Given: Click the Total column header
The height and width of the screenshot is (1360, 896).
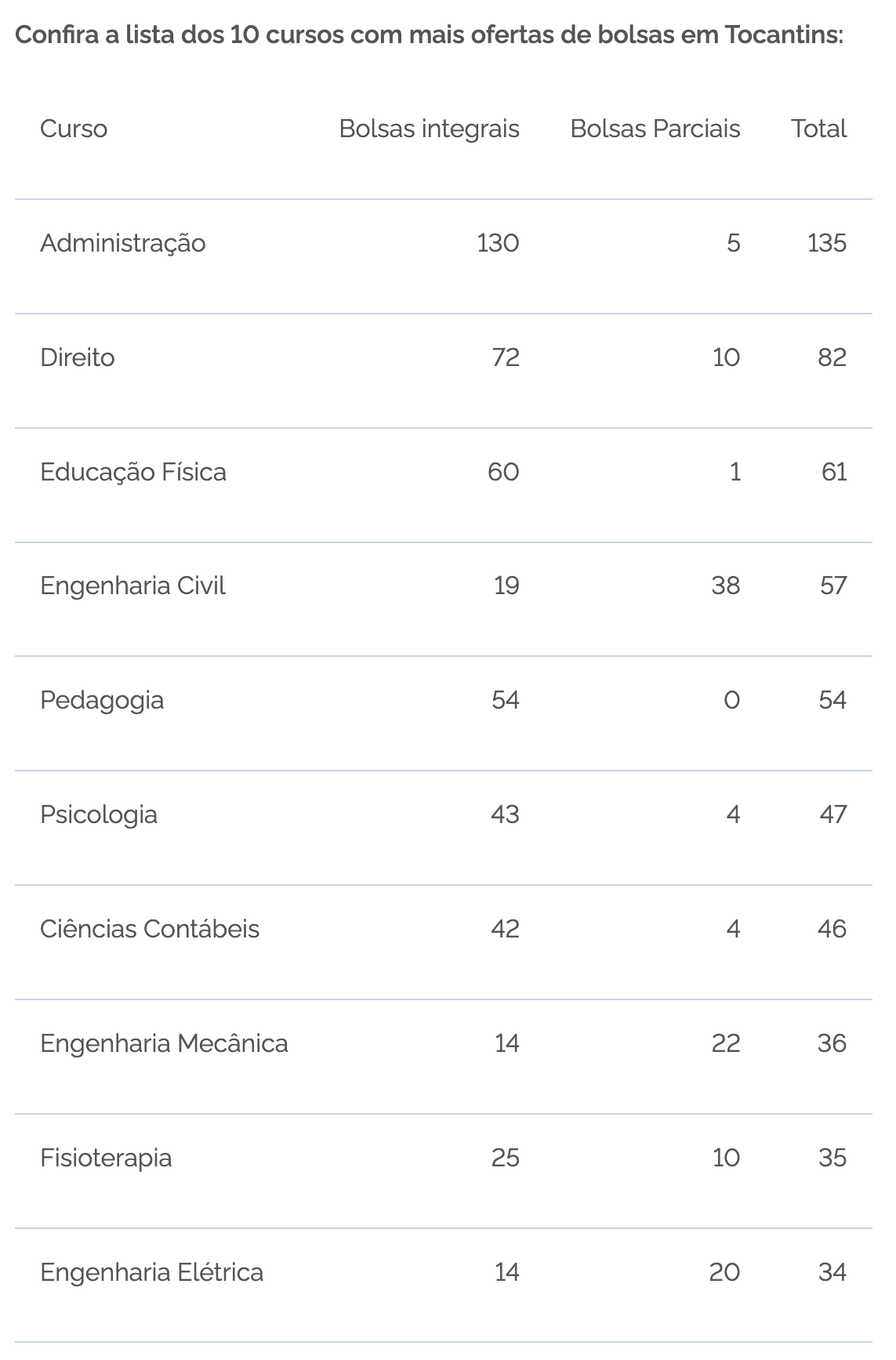Looking at the screenshot, I should [818, 129].
